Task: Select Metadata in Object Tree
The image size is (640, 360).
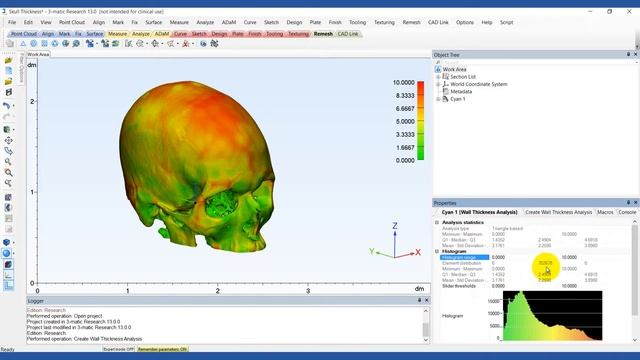Action: coord(461,91)
